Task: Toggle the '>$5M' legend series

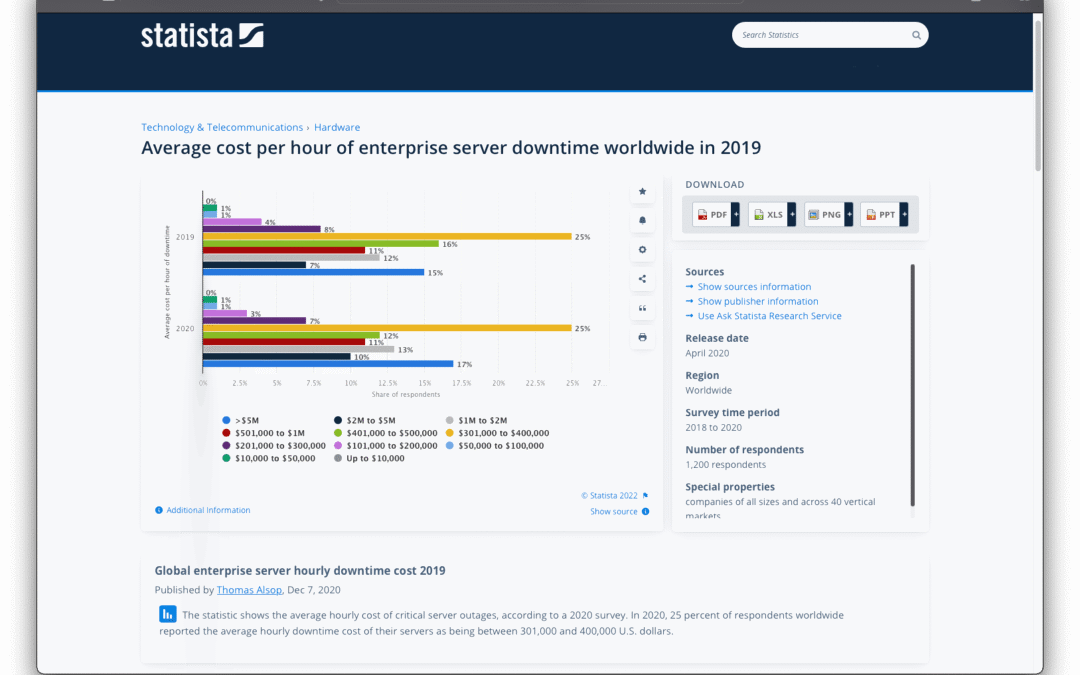Action: click(247, 420)
